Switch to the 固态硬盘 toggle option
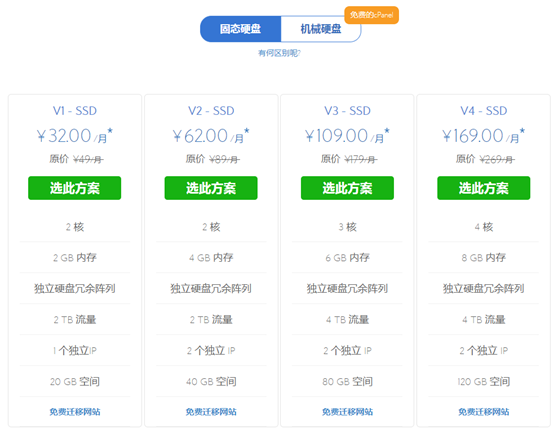 click(241, 29)
